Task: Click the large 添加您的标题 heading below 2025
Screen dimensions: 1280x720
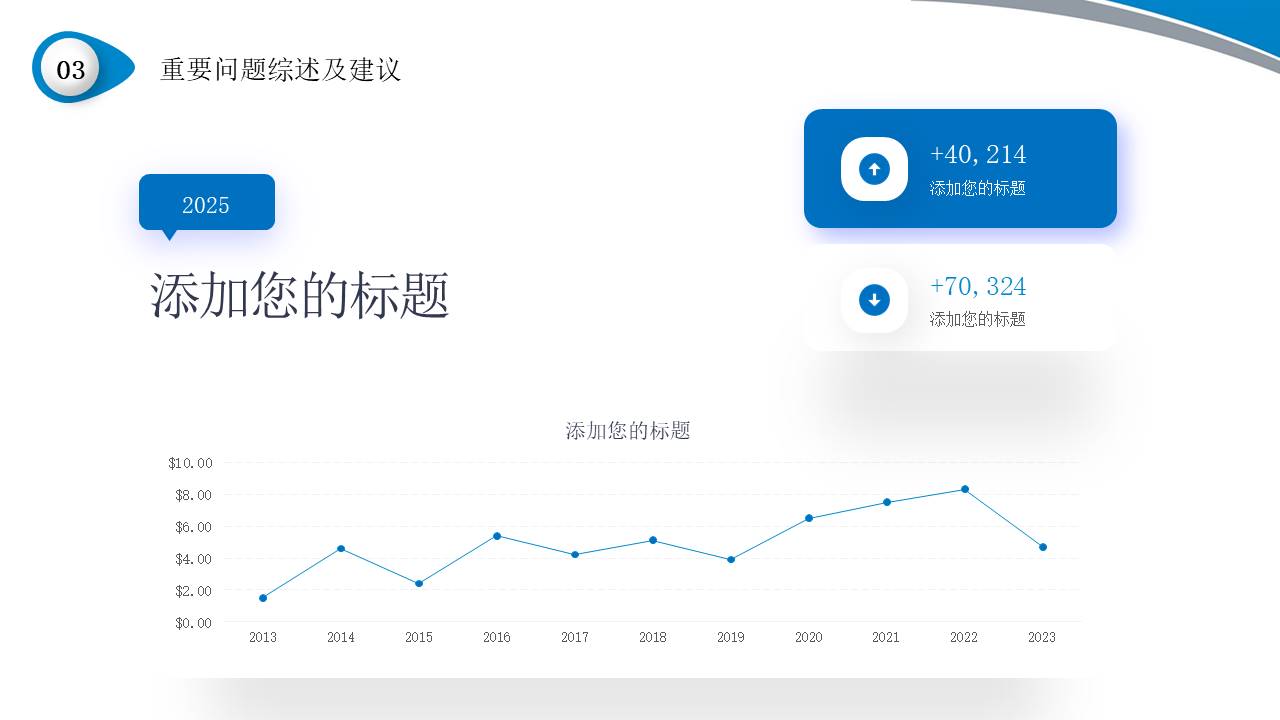Action: click(300, 295)
